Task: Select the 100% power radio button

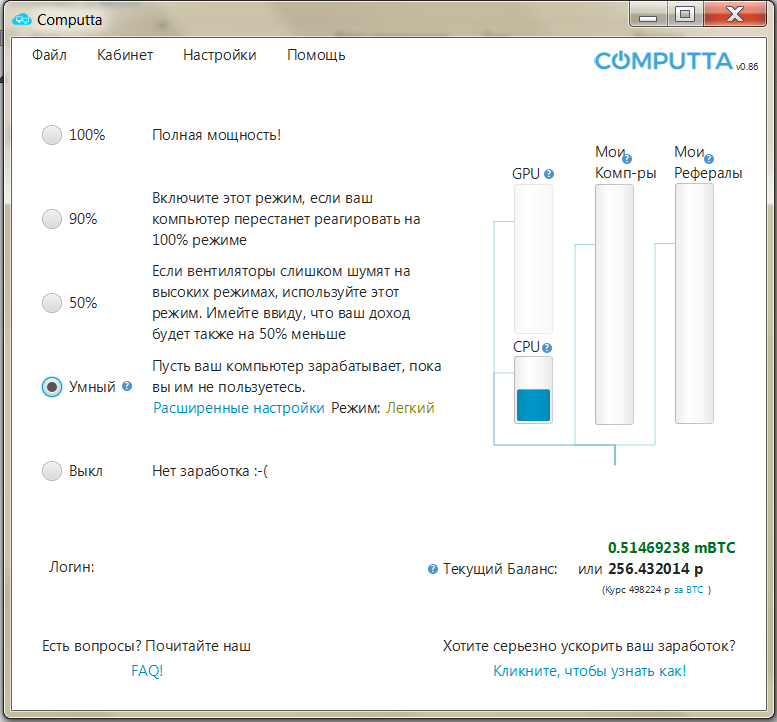Action: [x=52, y=135]
